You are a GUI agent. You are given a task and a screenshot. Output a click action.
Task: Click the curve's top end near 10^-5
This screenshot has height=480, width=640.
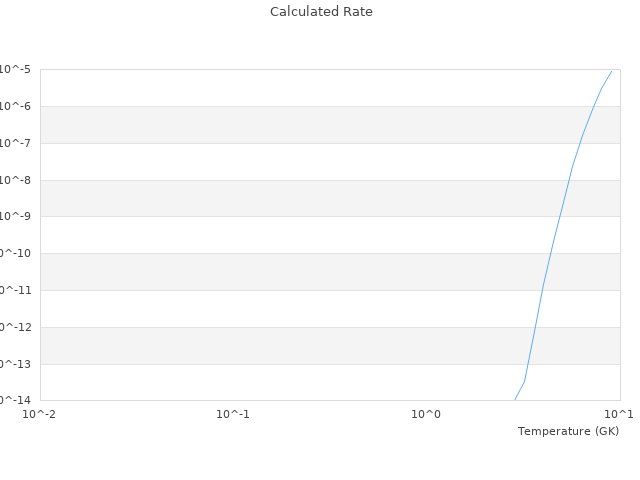click(x=611, y=70)
